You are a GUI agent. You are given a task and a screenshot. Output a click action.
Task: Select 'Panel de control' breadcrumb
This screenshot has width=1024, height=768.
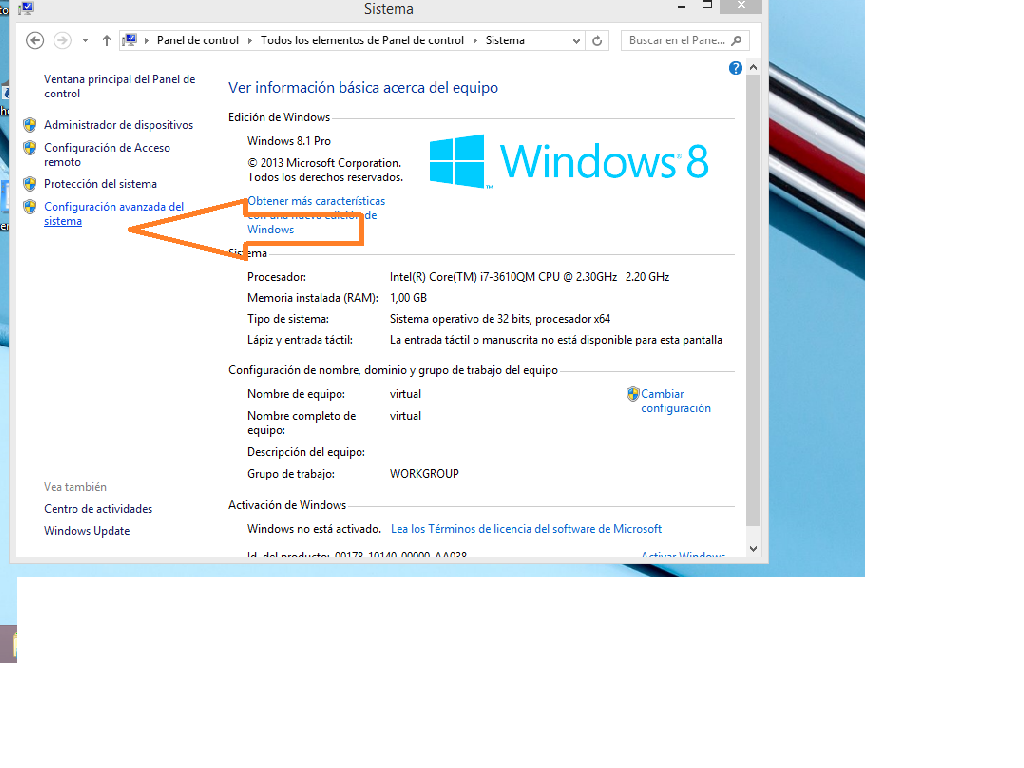(198, 40)
